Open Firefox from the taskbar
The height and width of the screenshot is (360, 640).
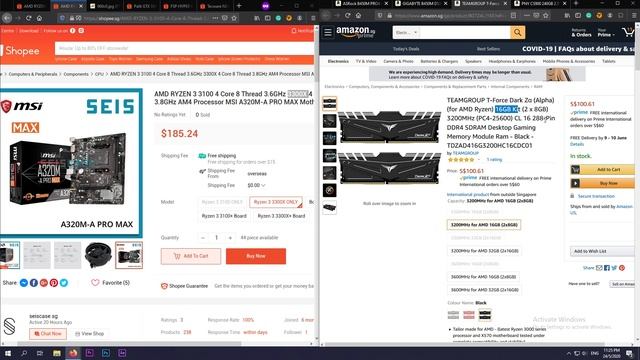point(73,353)
